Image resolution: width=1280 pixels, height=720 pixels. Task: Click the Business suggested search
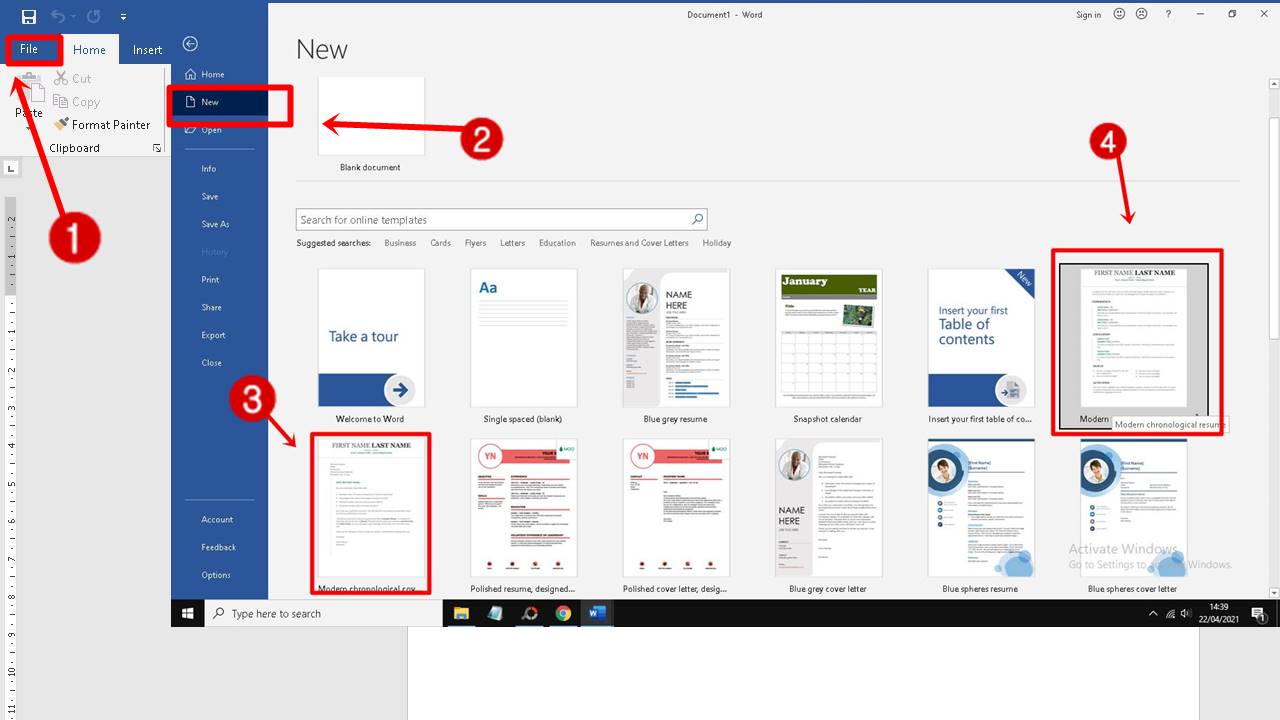[x=400, y=243]
